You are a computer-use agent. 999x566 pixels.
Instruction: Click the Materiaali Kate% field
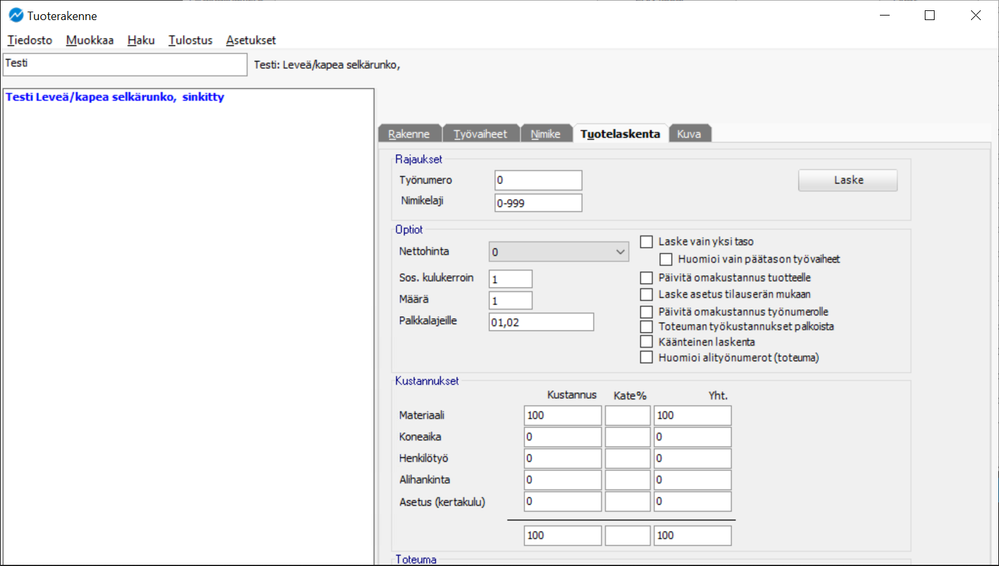[x=628, y=416]
